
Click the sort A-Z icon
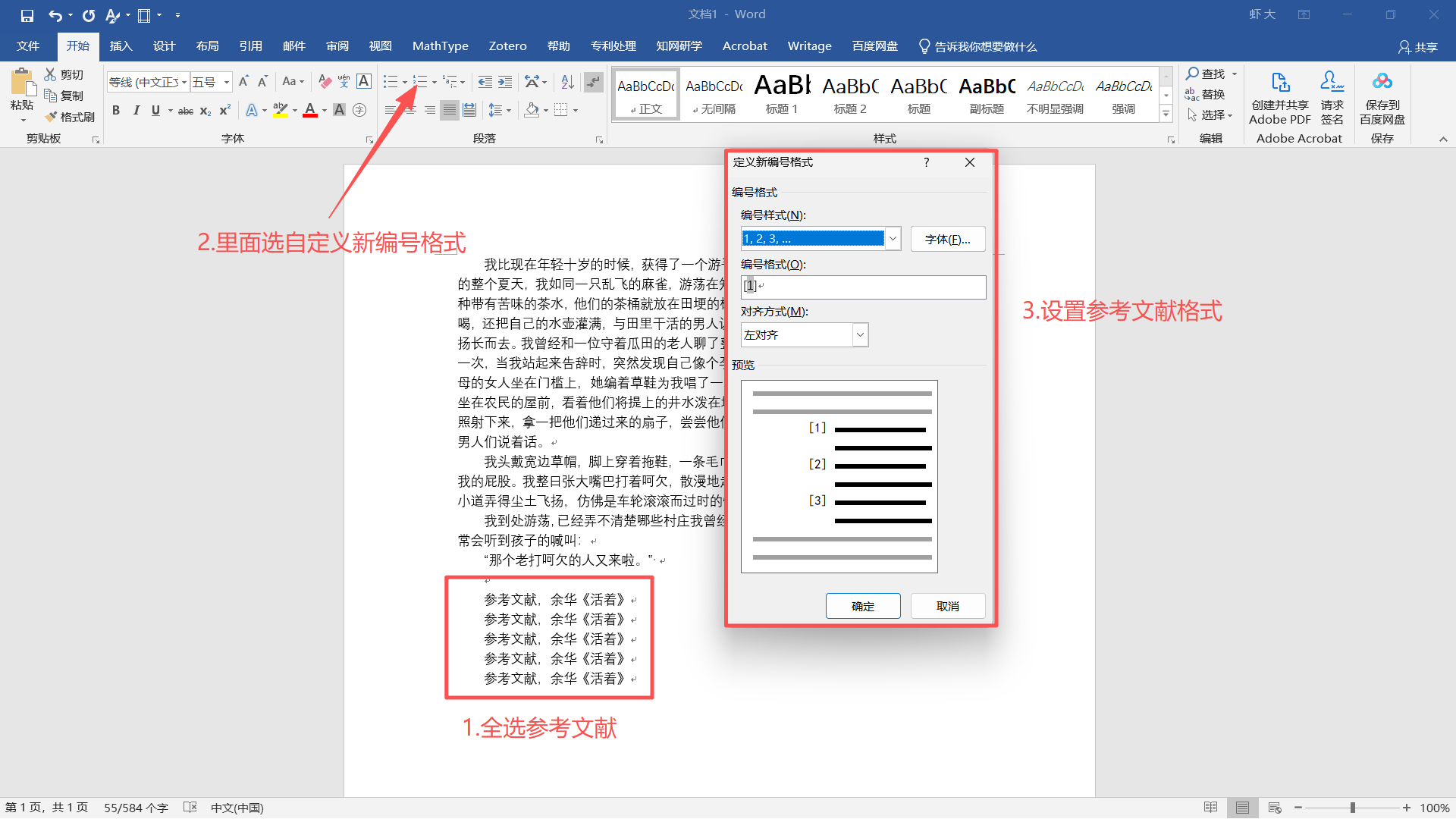click(x=567, y=82)
